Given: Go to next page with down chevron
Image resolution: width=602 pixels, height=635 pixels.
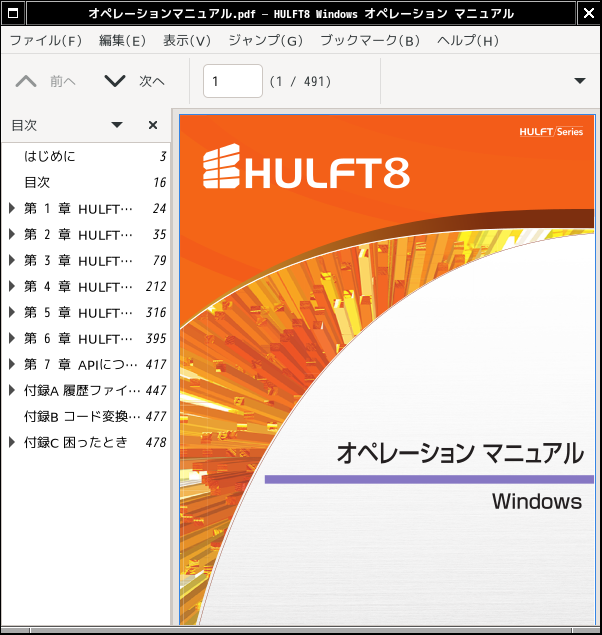Looking at the screenshot, I should pos(115,81).
